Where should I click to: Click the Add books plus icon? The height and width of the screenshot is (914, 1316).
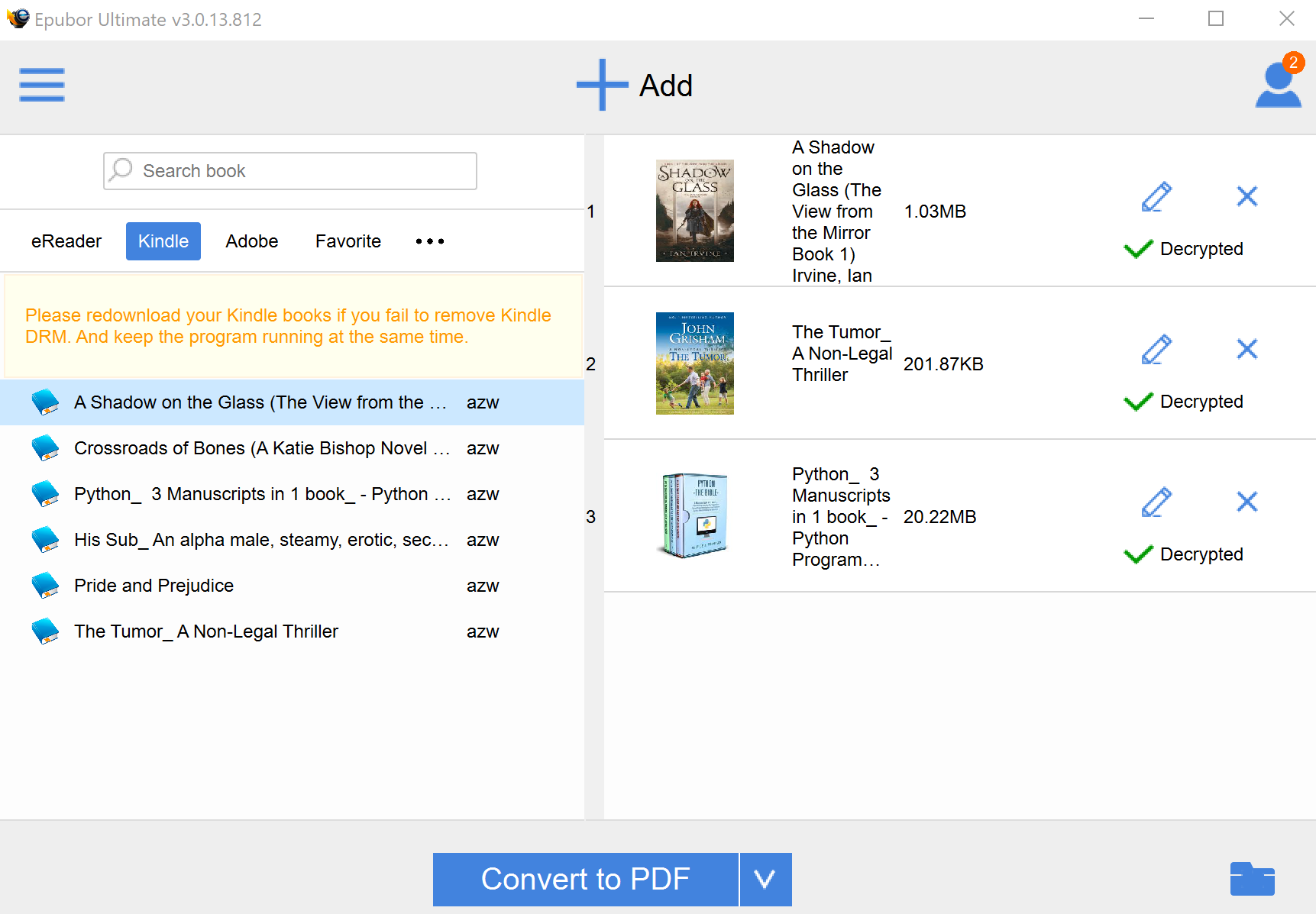600,85
